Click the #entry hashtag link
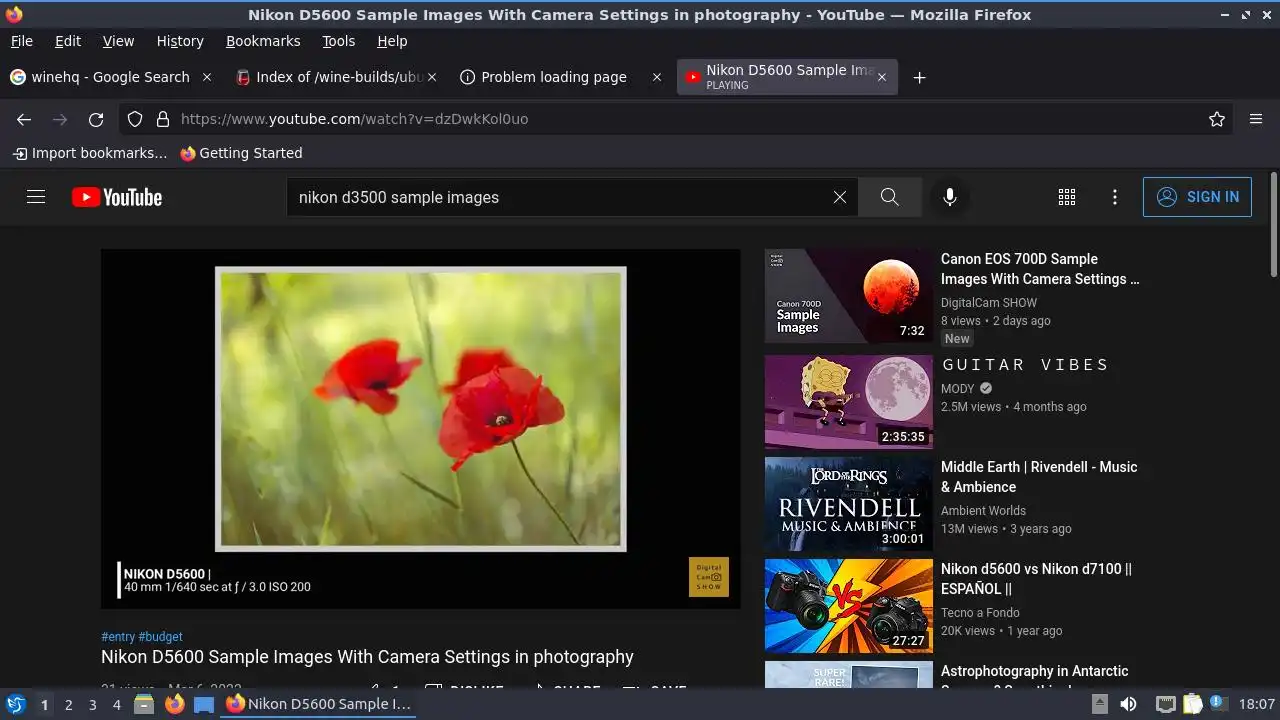The height and width of the screenshot is (720, 1280). [x=118, y=636]
